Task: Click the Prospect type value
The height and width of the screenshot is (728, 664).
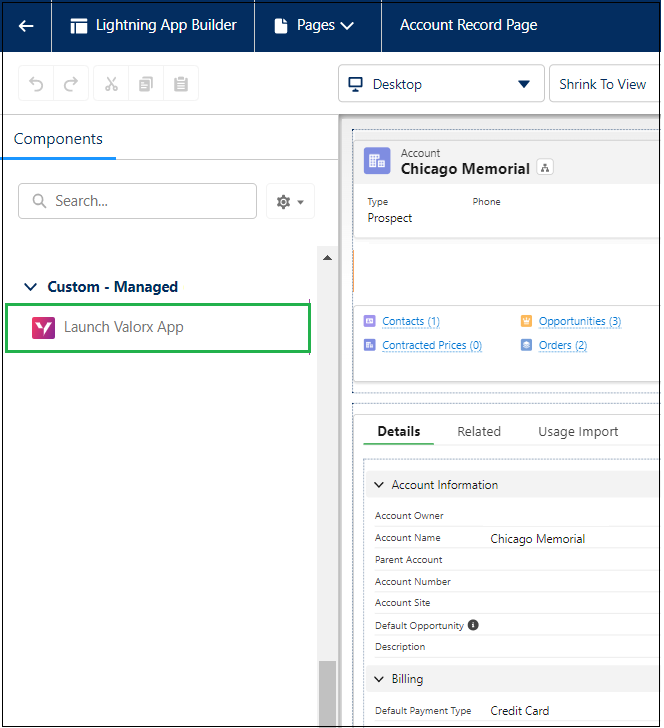Action: coord(390,218)
